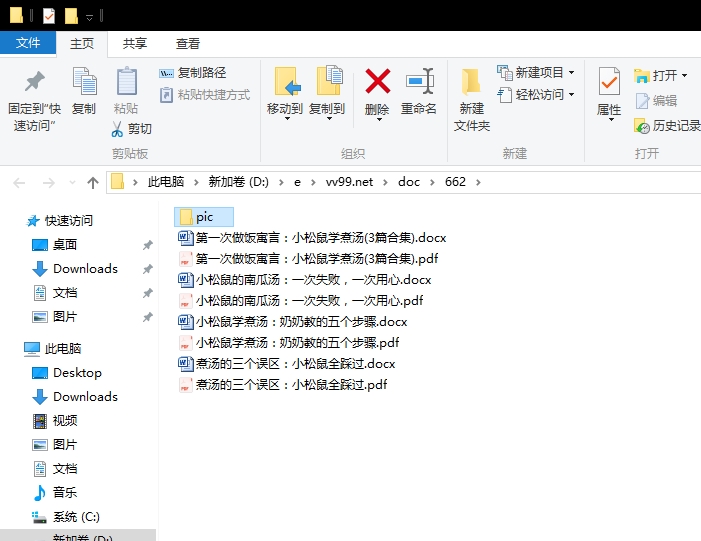Click the Copy icon in ribbon
Viewport: 701px width, 541px height.
(84, 81)
